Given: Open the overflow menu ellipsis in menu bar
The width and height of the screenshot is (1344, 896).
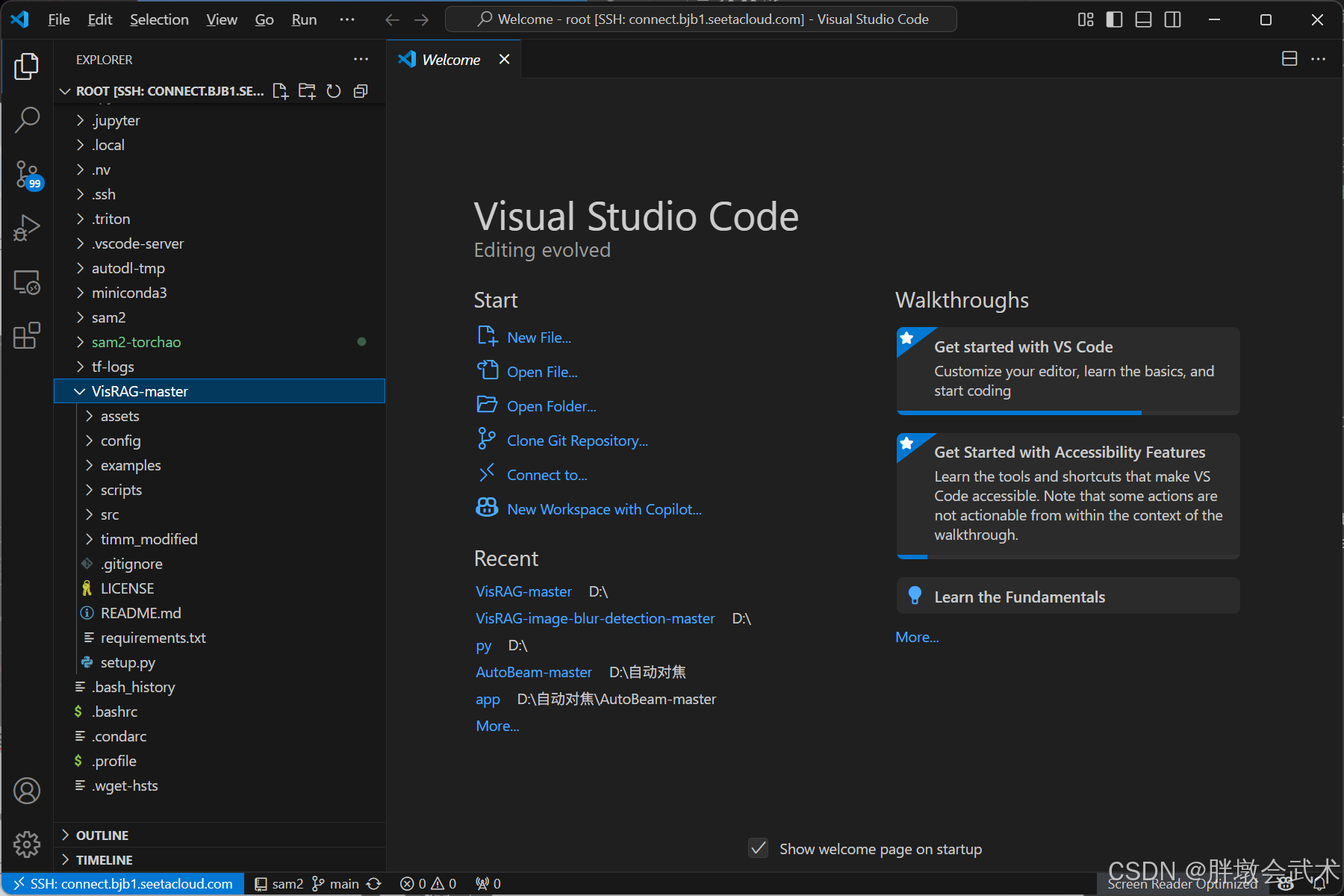Looking at the screenshot, I should [347, 19].
